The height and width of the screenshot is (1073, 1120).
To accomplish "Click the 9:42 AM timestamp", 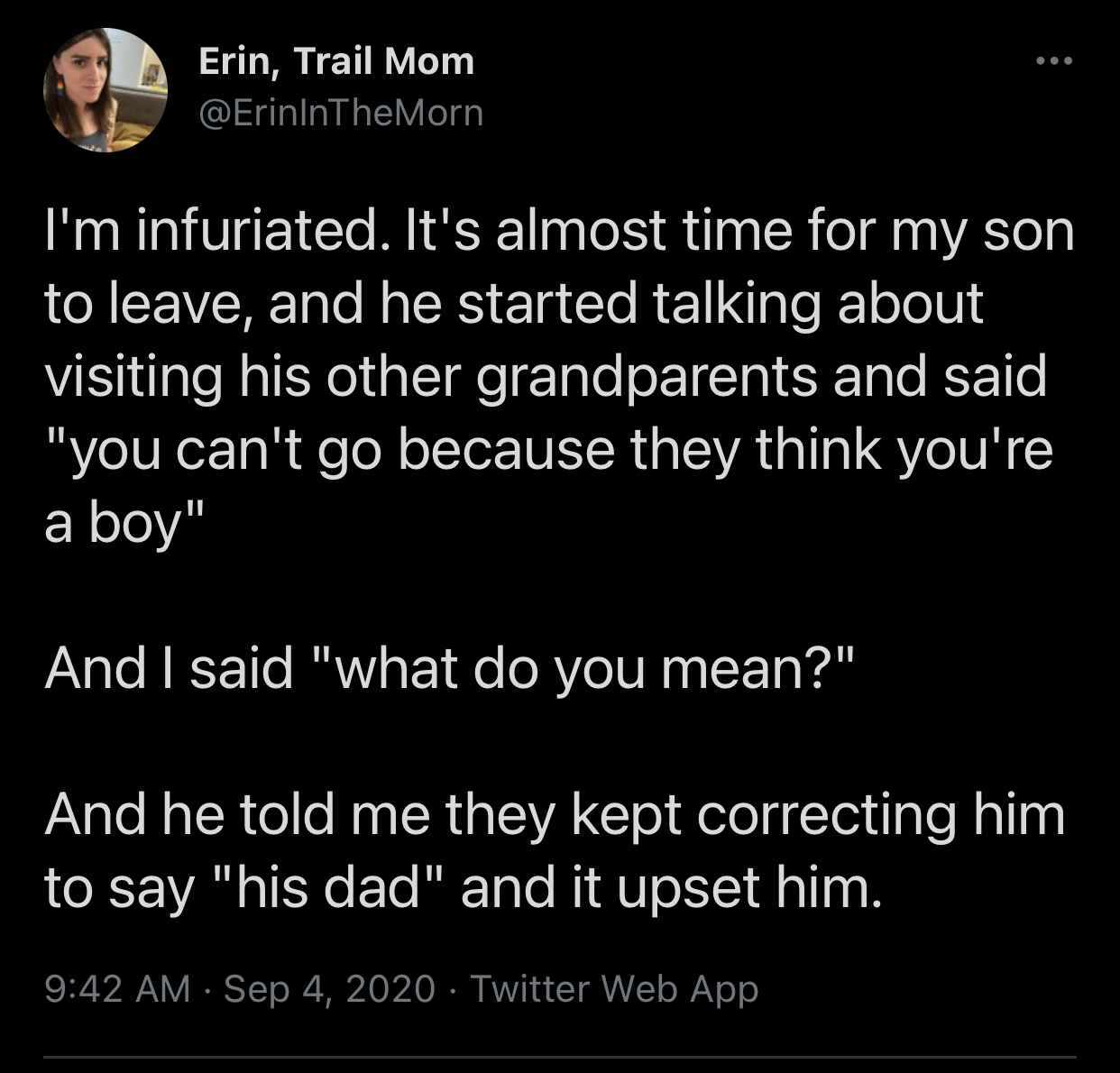I will tap(117, 988).
